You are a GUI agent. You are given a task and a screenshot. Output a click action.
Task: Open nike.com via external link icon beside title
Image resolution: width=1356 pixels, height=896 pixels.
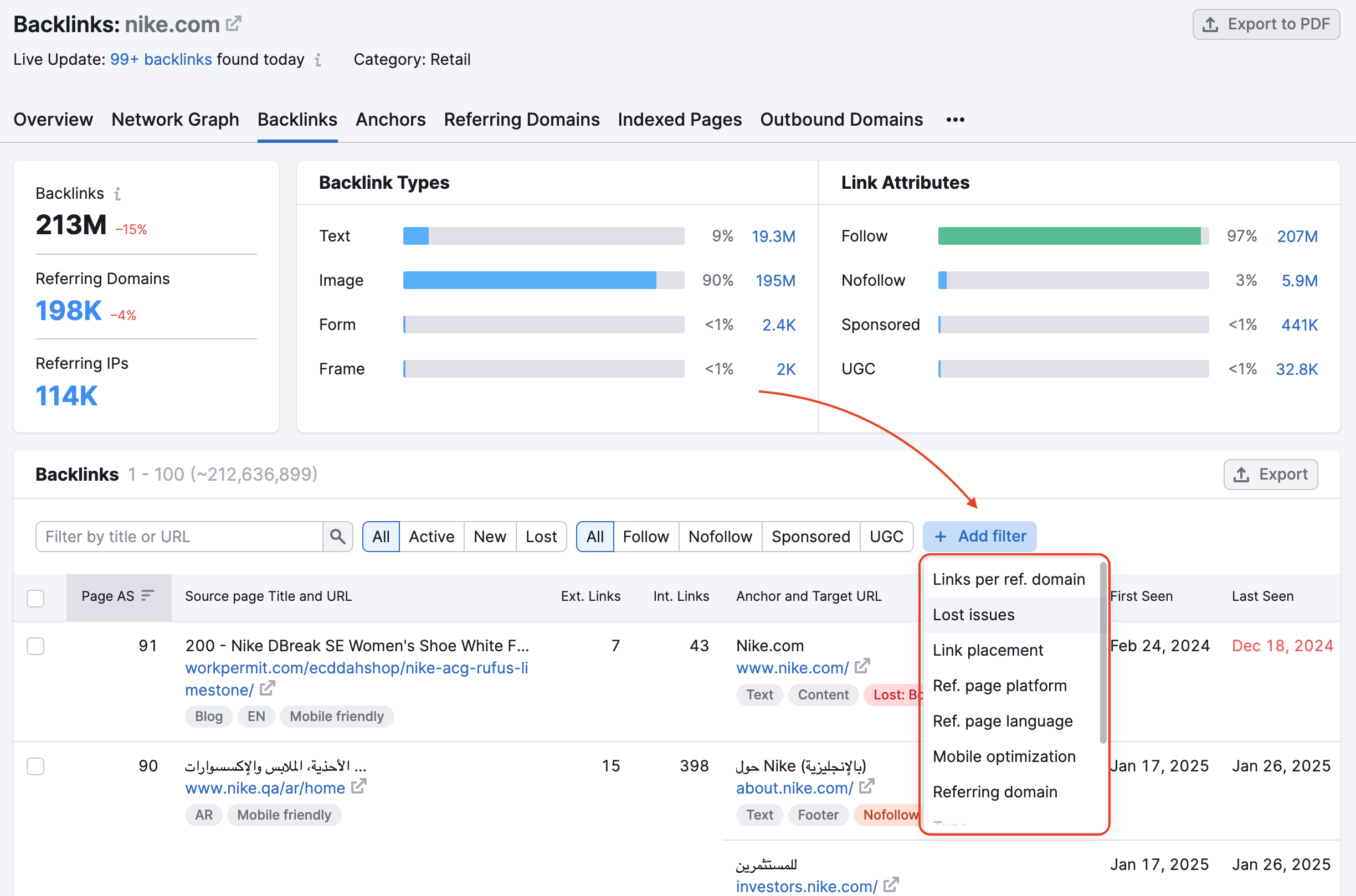click(x=234, y=23)
